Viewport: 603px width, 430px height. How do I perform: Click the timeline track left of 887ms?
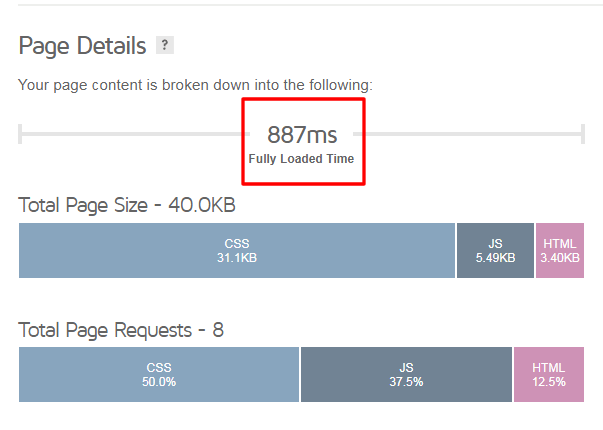coord(132,134)
